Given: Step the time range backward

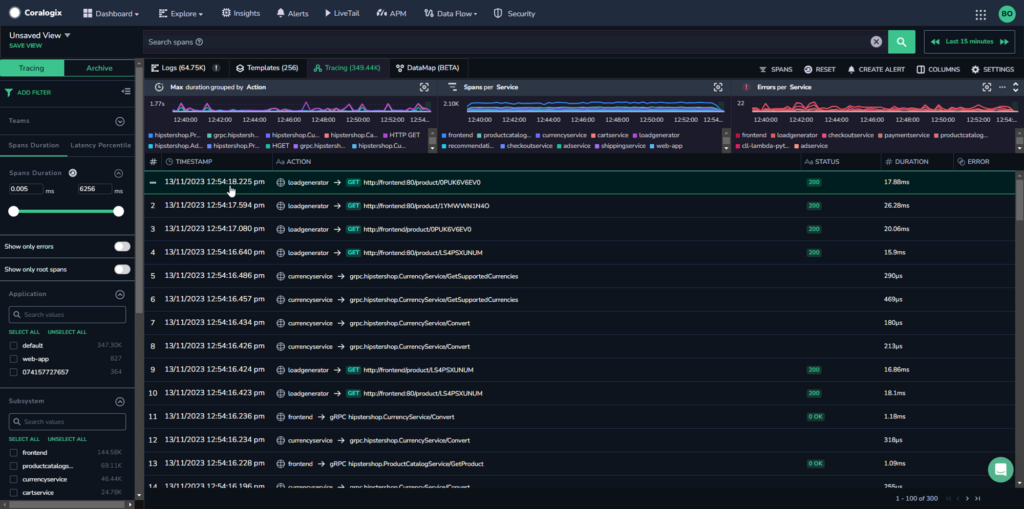Looking at the screenshot, I should click(935, 42).
